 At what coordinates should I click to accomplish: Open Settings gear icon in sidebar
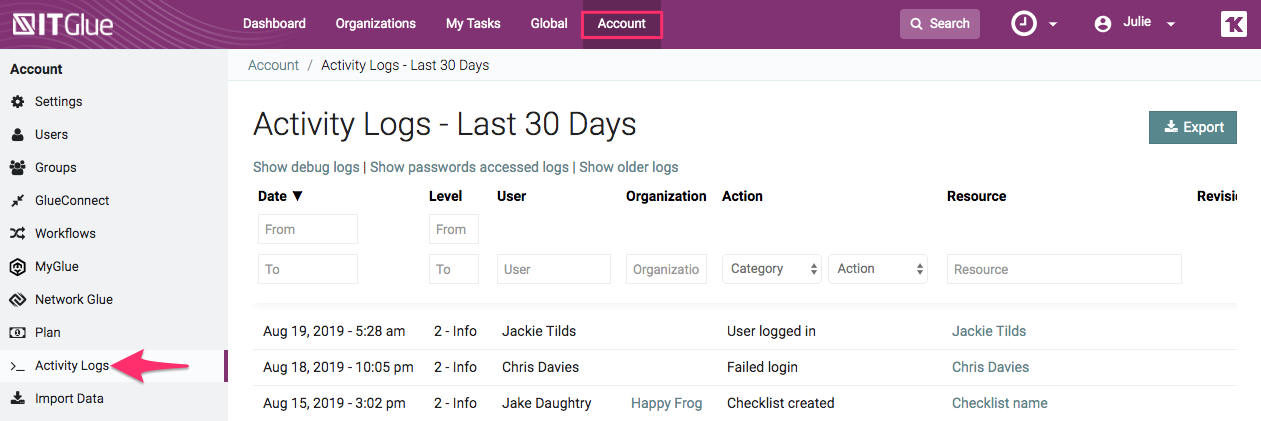click(x=17, y=102)
